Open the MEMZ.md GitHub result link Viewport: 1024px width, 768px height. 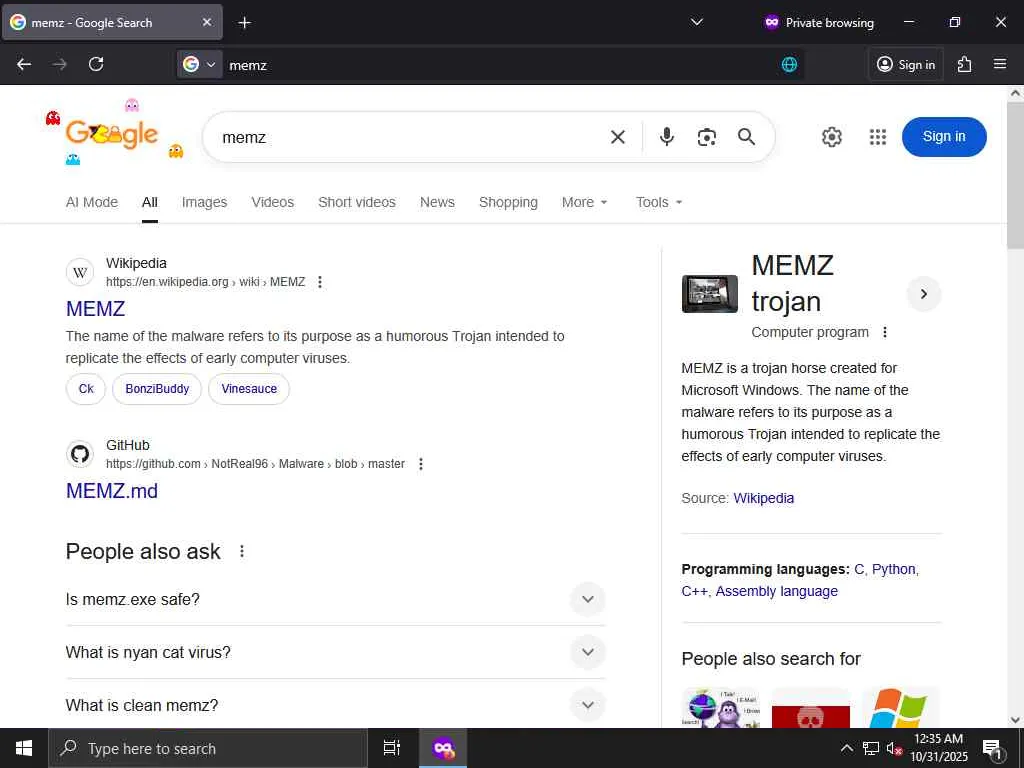112,490
